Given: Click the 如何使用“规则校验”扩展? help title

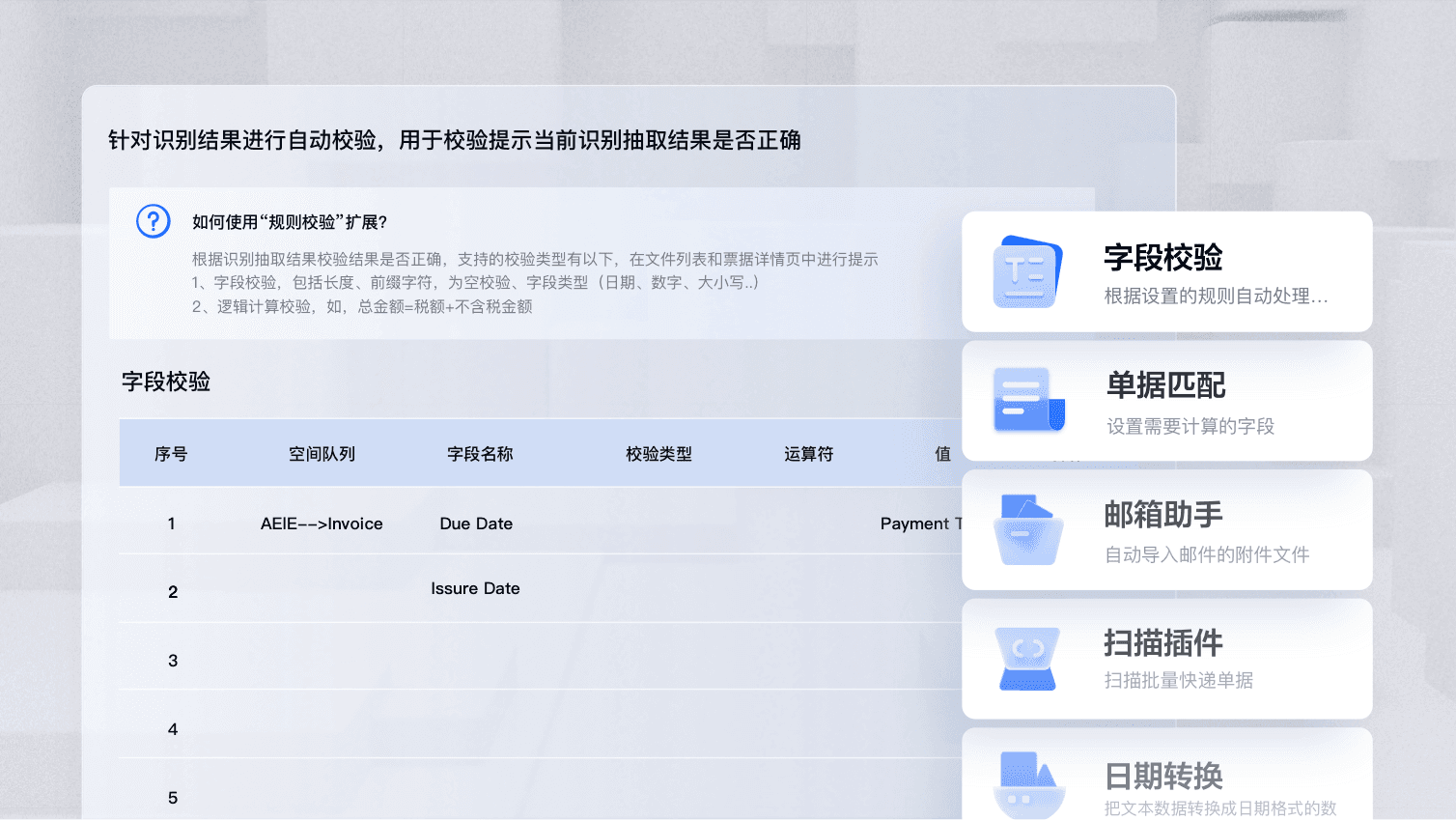Looking at the screenshot, I should click(290, 222).
